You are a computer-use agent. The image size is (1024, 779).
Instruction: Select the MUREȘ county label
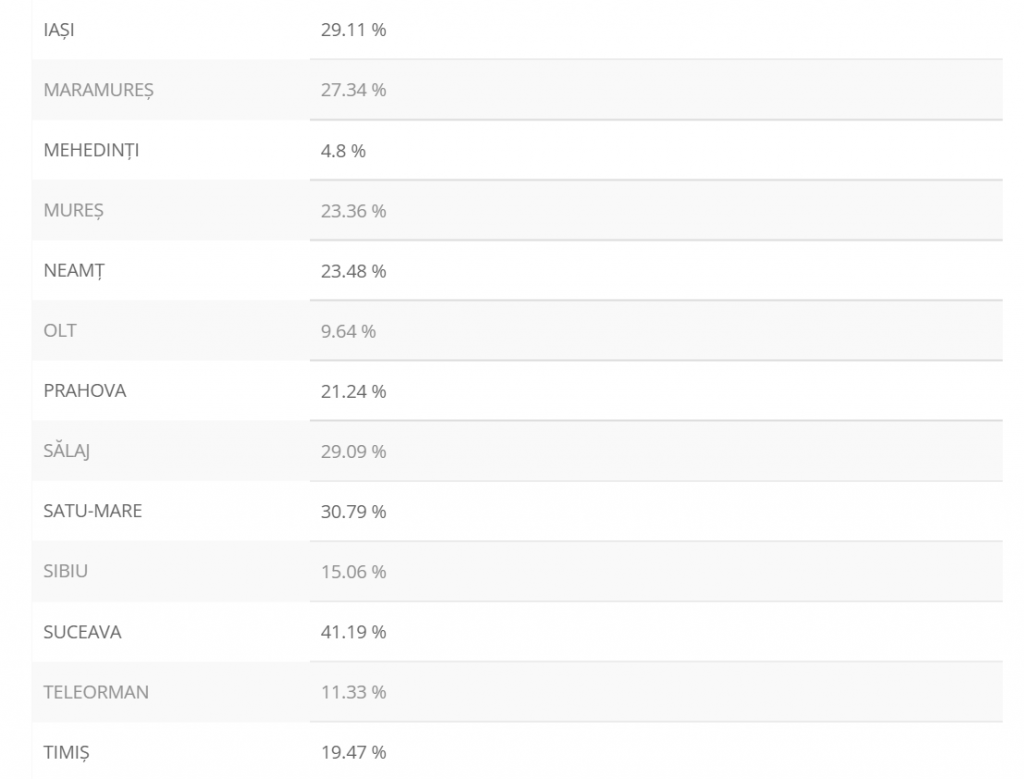coord(74,211)
